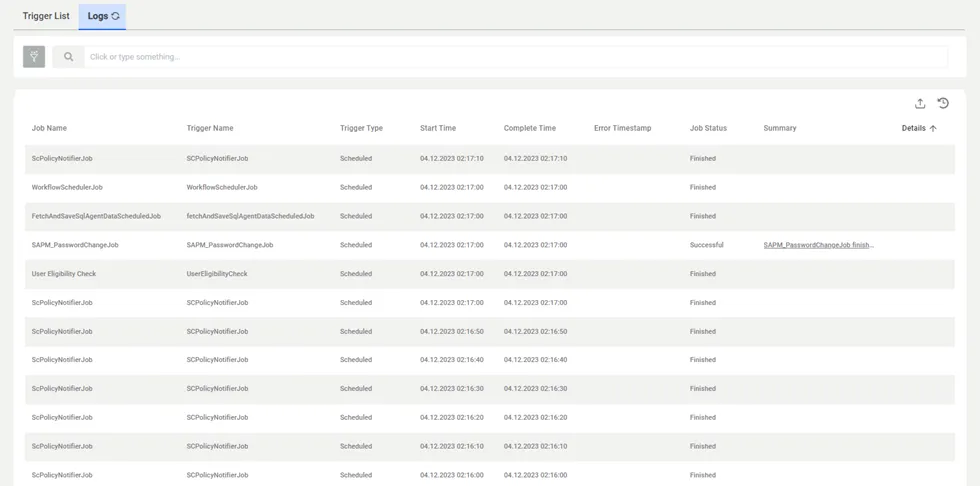Select WorkflowSchedulerJob job name cell
Image resolution: width=980 pixels, height=486 pixels.
click(68, 187)
